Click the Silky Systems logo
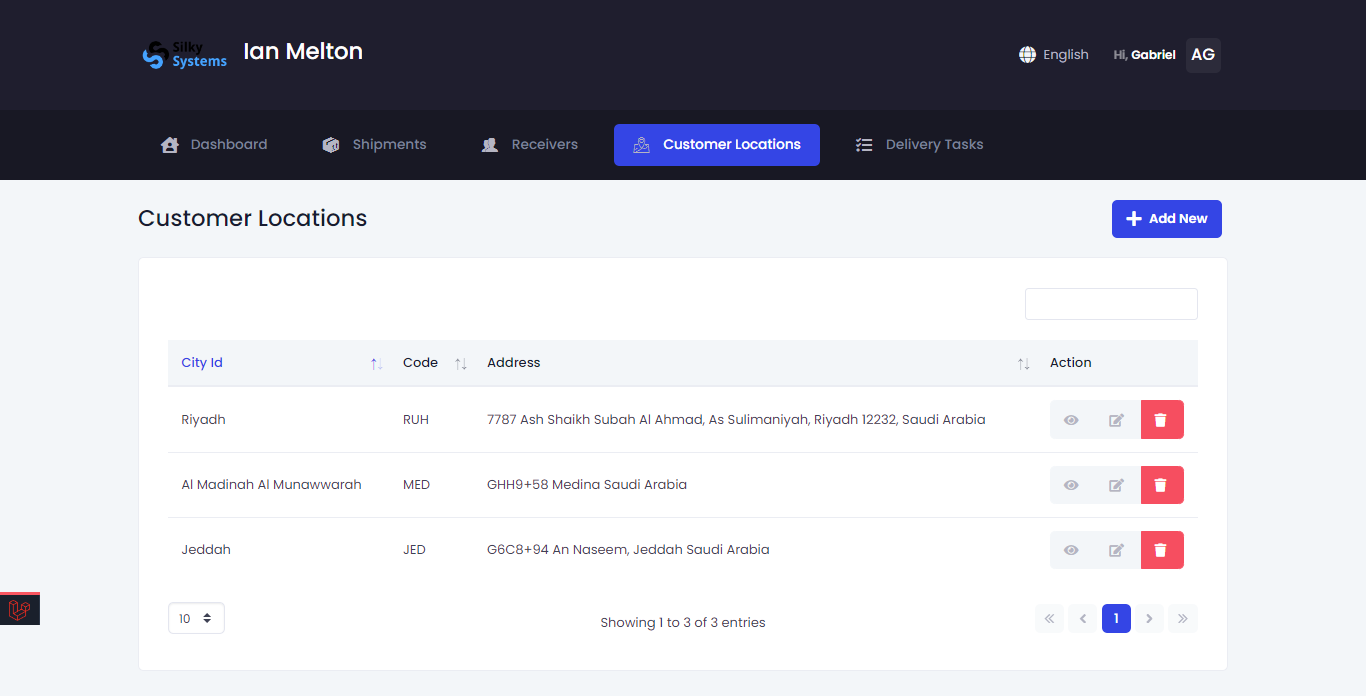Viewport: 1366px width, 696px height. [185, 54]
